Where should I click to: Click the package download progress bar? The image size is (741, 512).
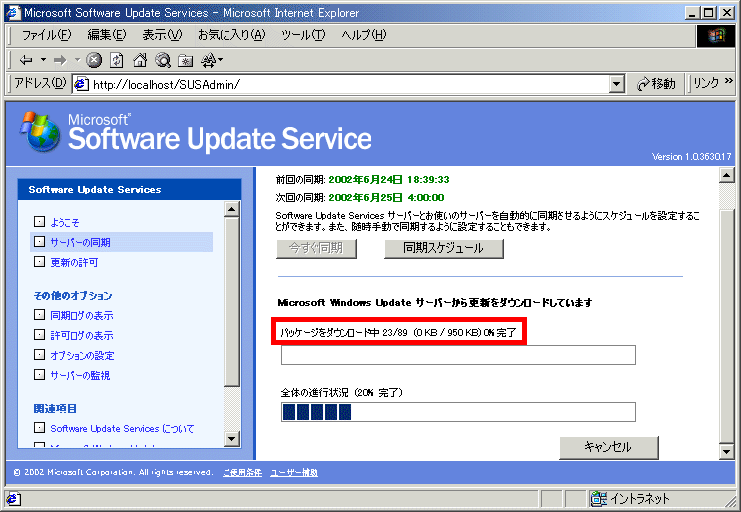[x=458, y=355]
